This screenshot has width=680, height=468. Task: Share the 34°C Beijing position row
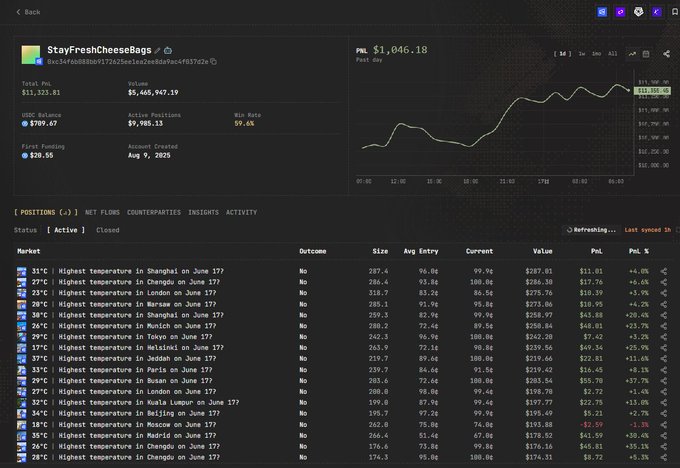click(x=664, y=413)
